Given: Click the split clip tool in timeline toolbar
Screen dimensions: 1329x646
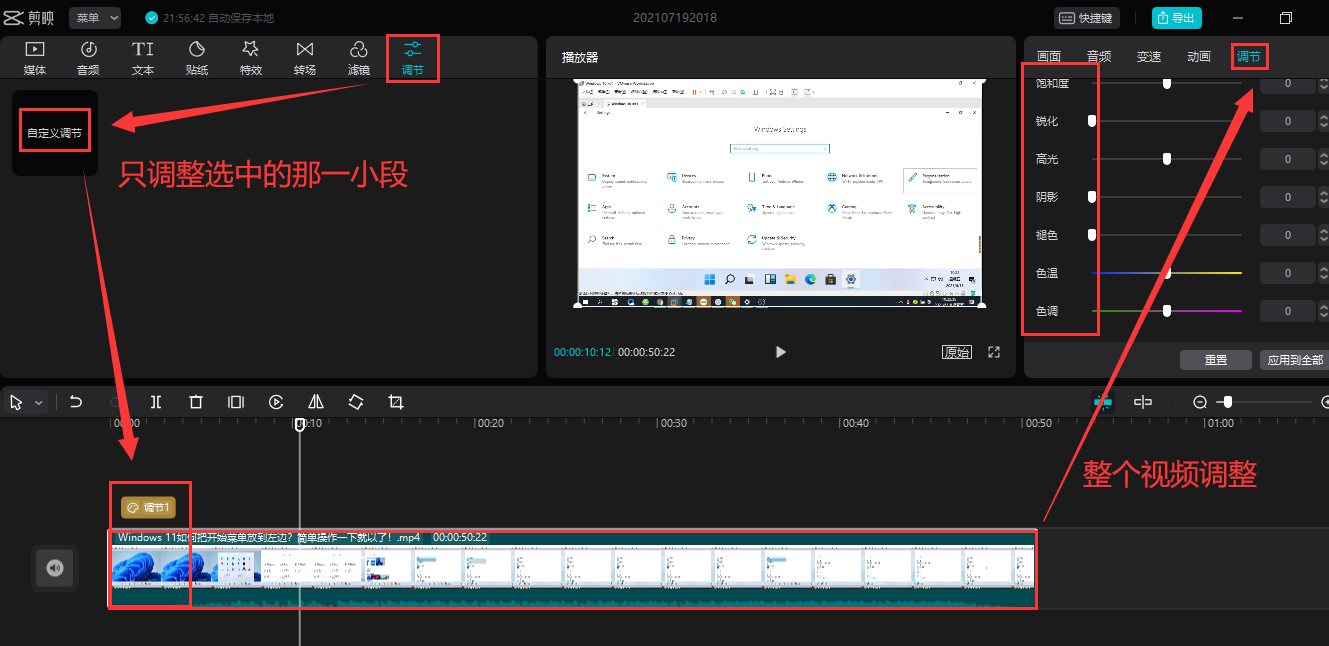Looking at the screenshot, I should (x=156, y=402).
